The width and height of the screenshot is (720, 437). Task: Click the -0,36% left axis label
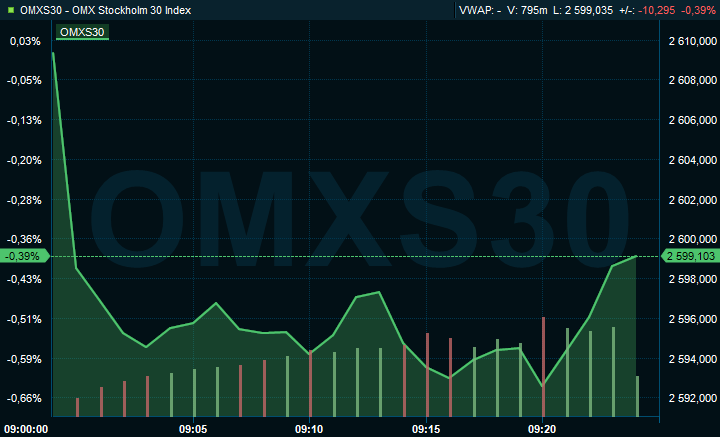tap(24, 239)
